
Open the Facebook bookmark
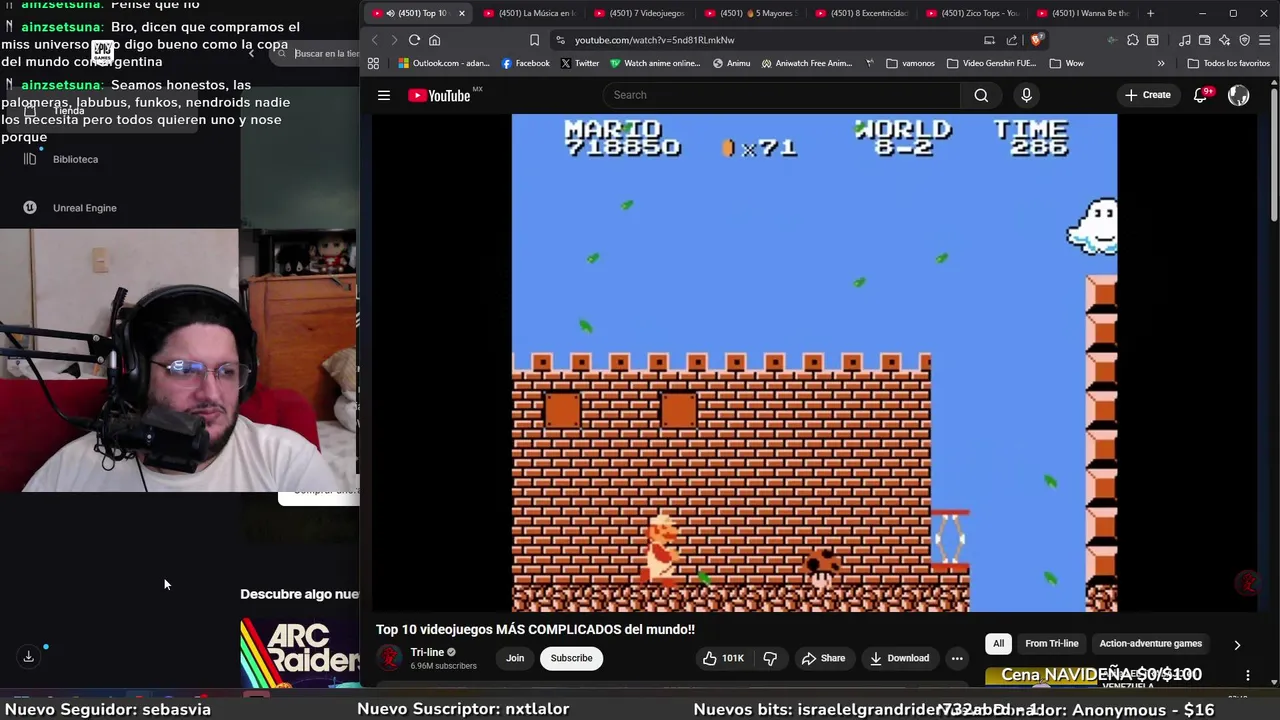point(525,63)
